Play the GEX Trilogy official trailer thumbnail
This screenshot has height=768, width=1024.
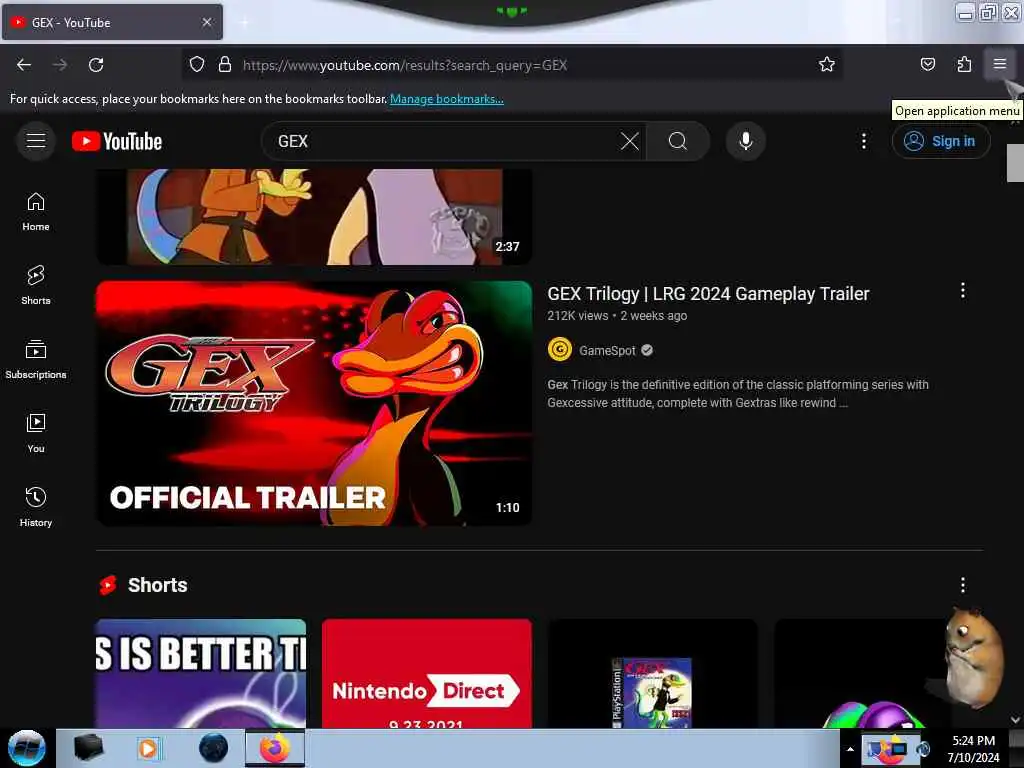[314, 403]
